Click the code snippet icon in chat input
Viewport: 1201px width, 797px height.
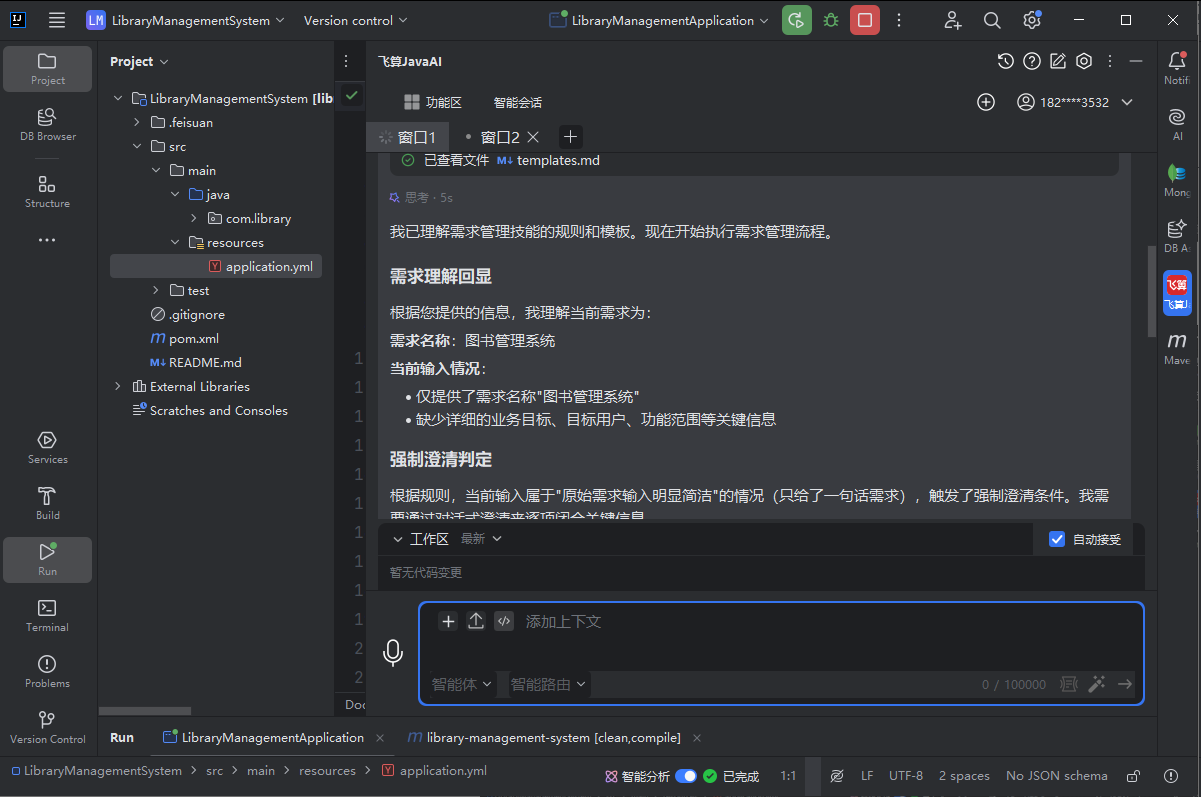click(504, 621)
